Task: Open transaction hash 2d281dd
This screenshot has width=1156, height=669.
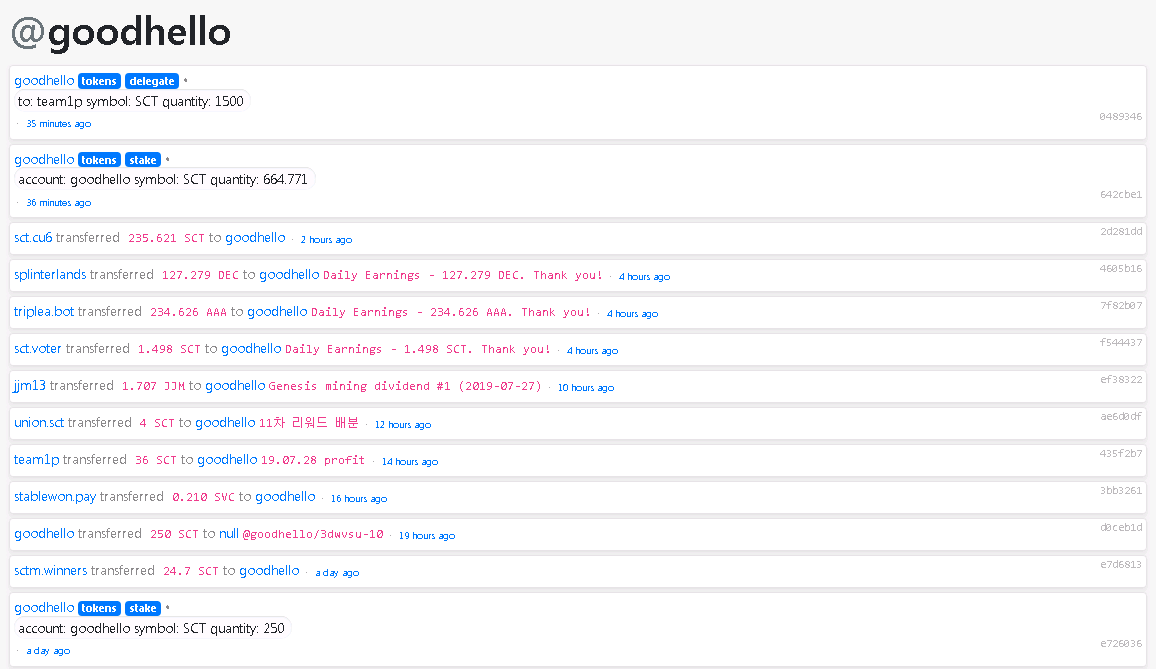Action: click(1121, 232)
